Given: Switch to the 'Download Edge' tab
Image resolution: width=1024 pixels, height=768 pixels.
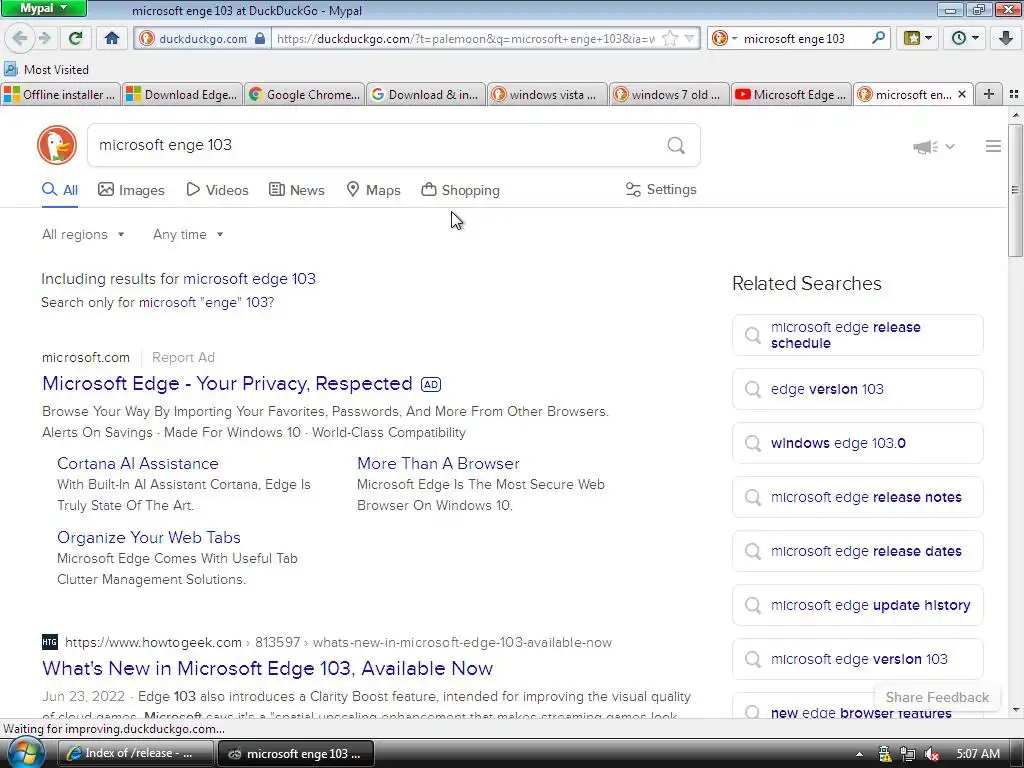Looking at the screenshot, I should 182,94.
